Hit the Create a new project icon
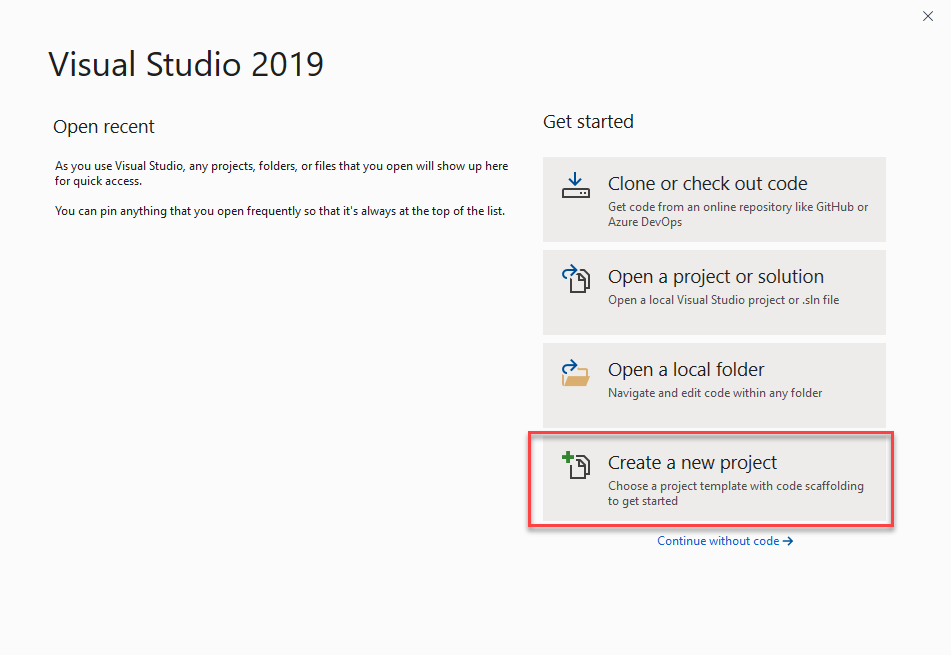This screenshot has width=951, height=655. click(x=576, y=465)
